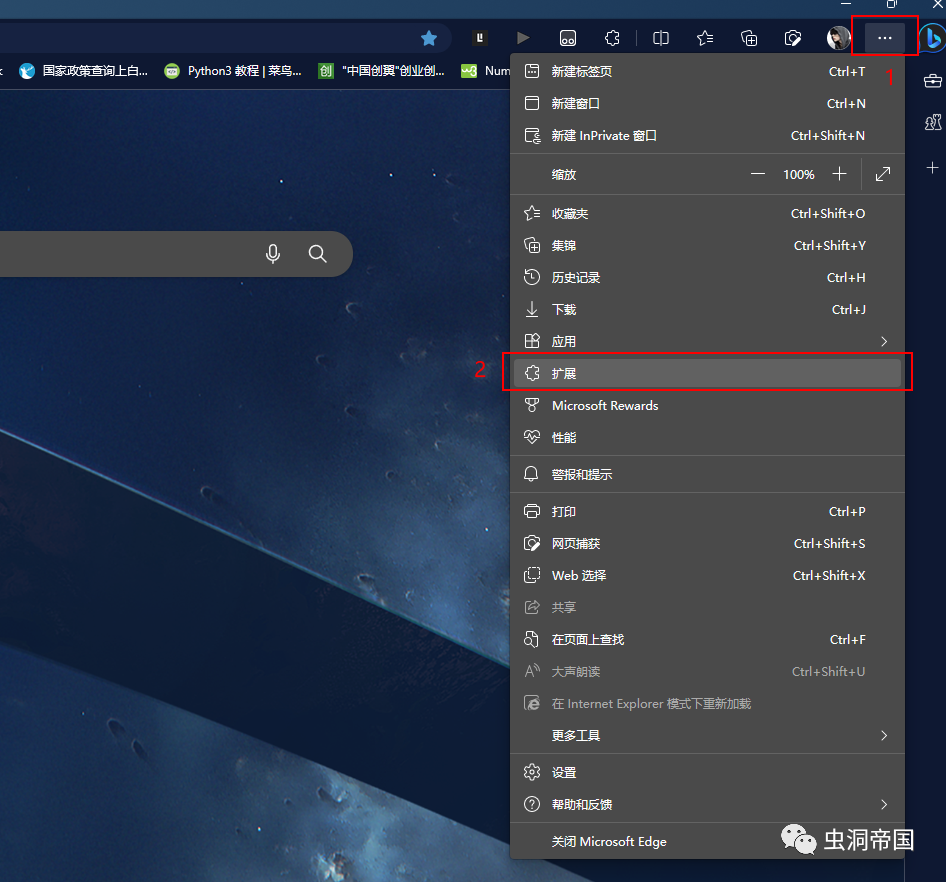The image size is (946, 882).
Task: Open 集锦 from the menu
Action: point(707,246)
